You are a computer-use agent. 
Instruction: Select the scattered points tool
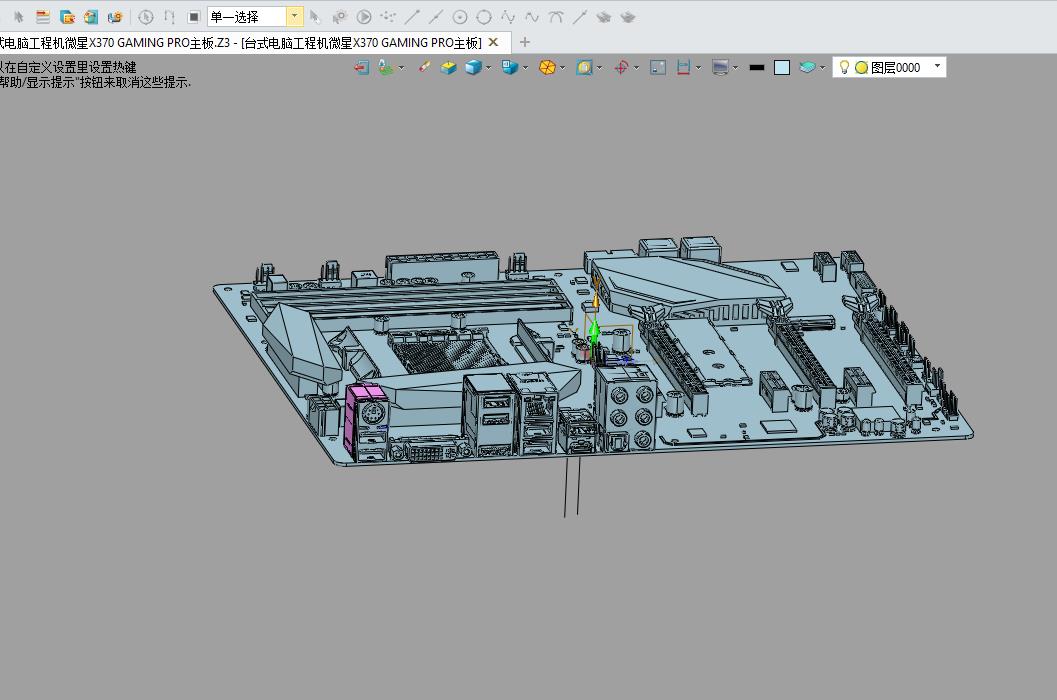[388, 17]
